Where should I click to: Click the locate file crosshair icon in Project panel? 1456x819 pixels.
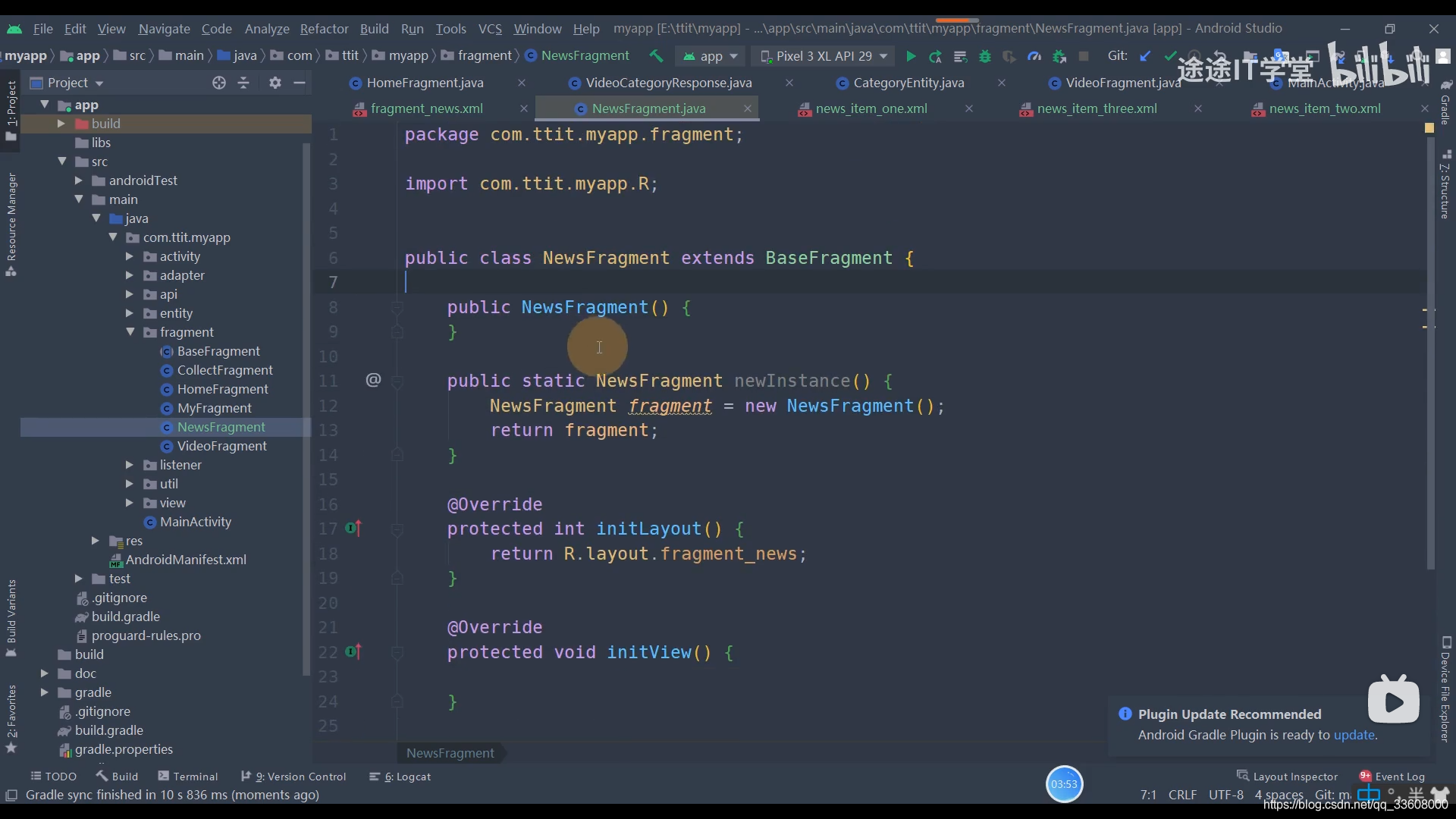pos(219,83)
